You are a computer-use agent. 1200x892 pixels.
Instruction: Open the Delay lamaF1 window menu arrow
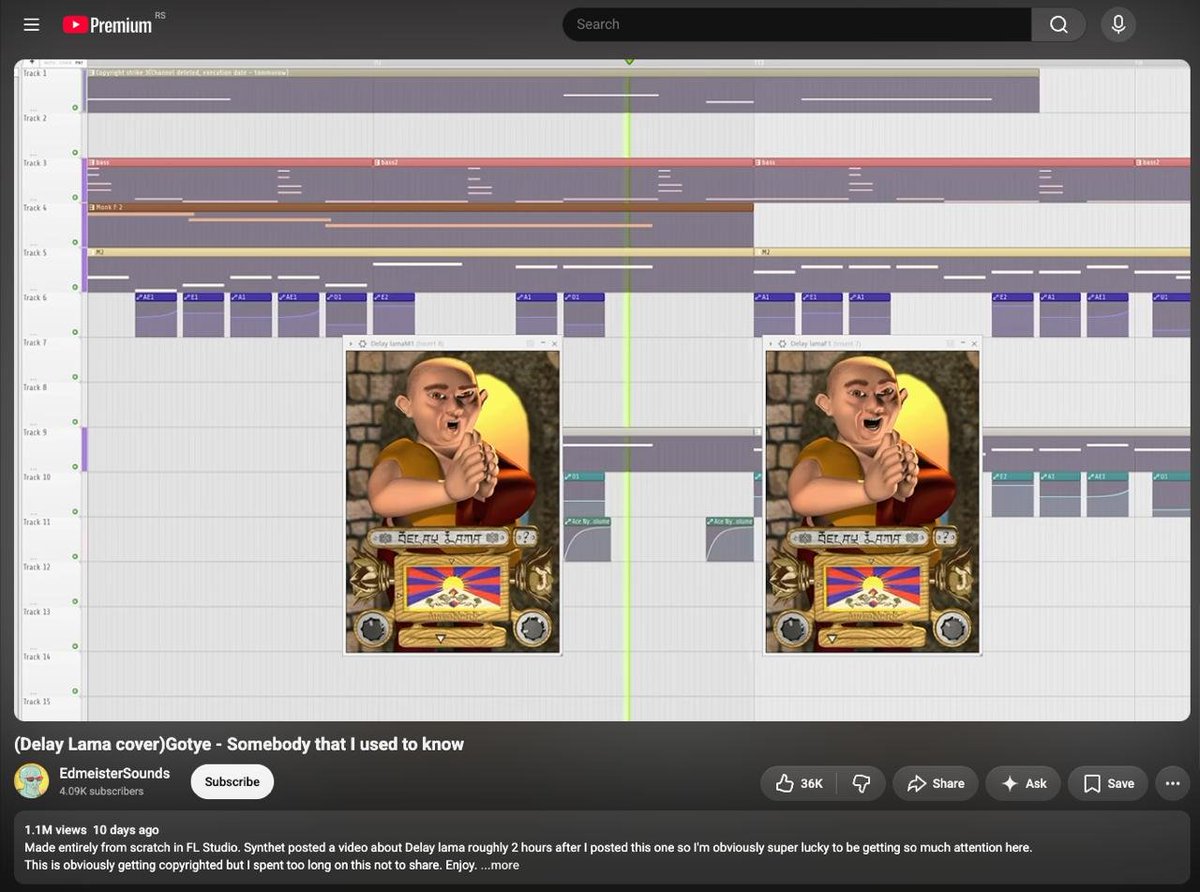[x=771, y=343]
